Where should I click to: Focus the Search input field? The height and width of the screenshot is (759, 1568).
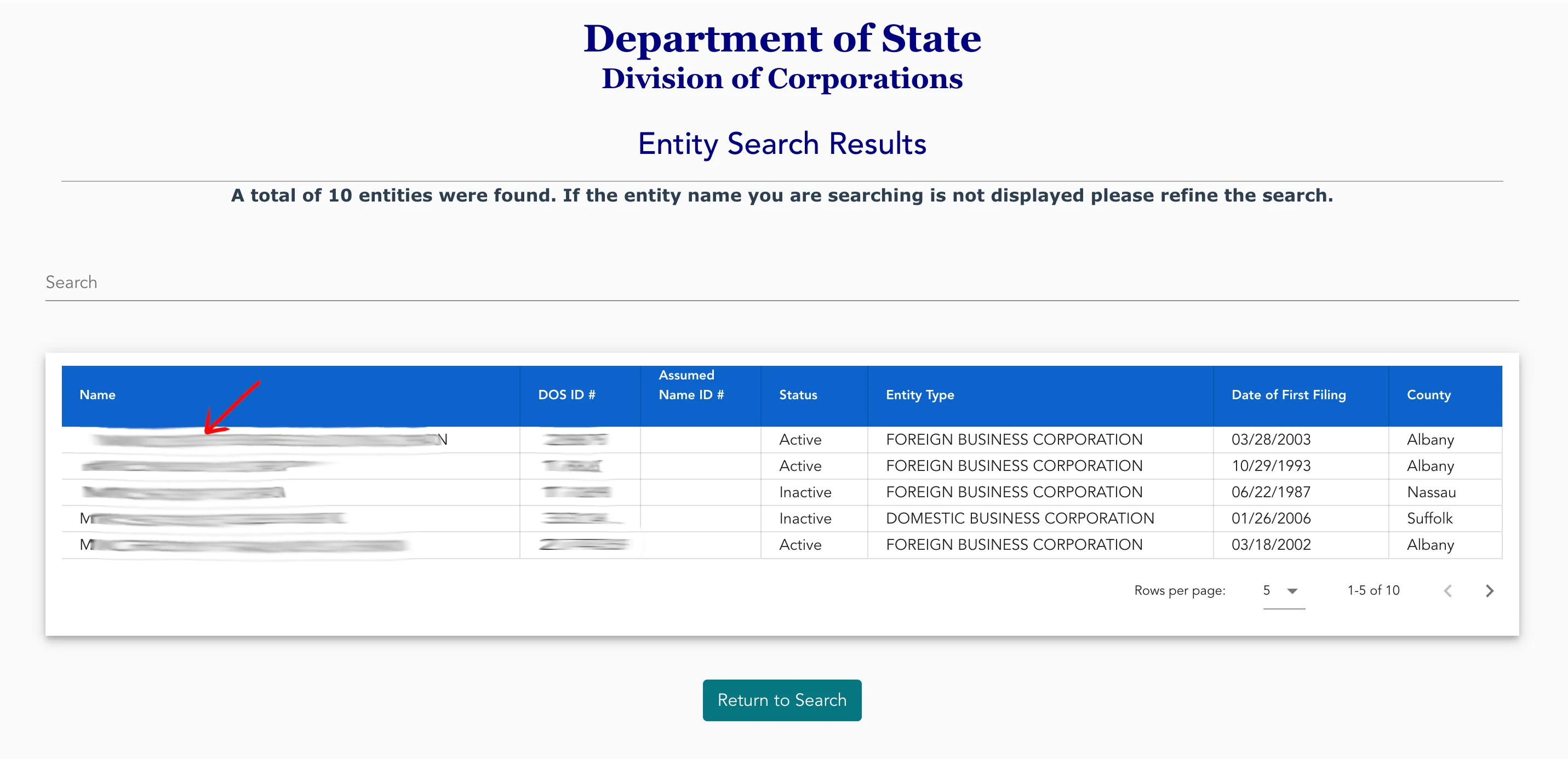coord(782,283)
